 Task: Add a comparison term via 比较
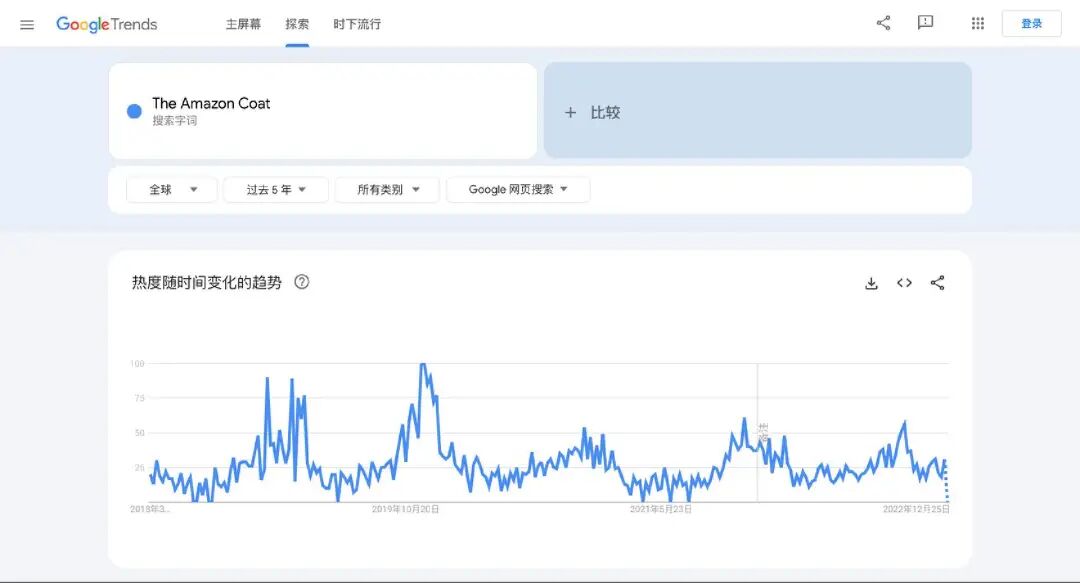[x=605, y=112]
